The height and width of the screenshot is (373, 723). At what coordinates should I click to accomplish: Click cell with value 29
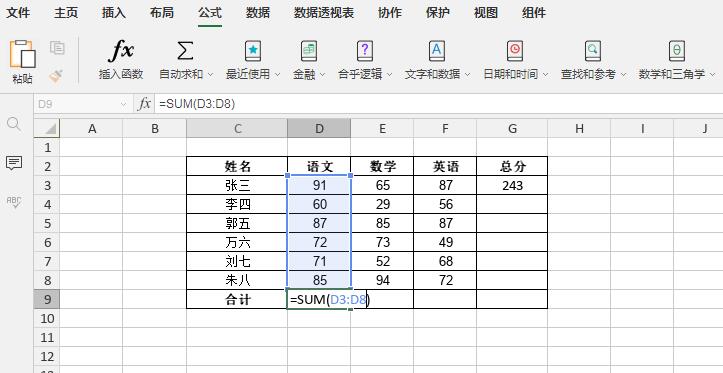pyautogui.click(x=382, y=204)
